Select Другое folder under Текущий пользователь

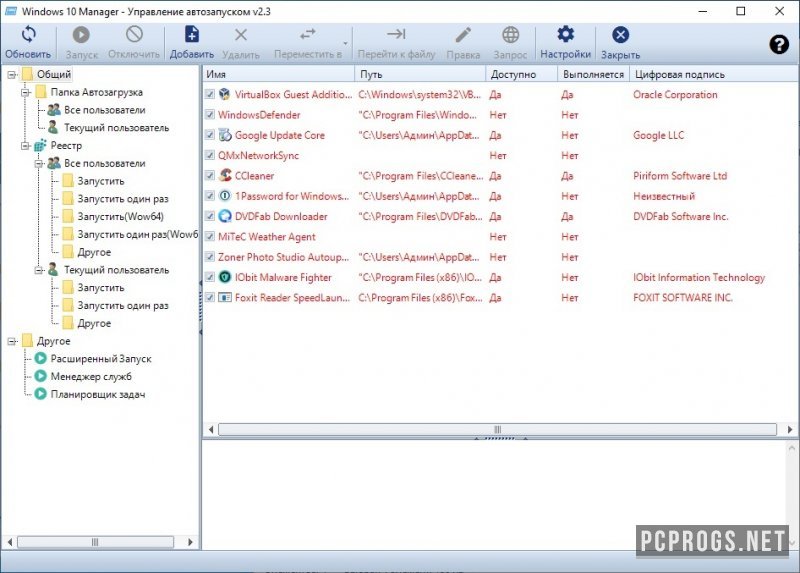94,323
